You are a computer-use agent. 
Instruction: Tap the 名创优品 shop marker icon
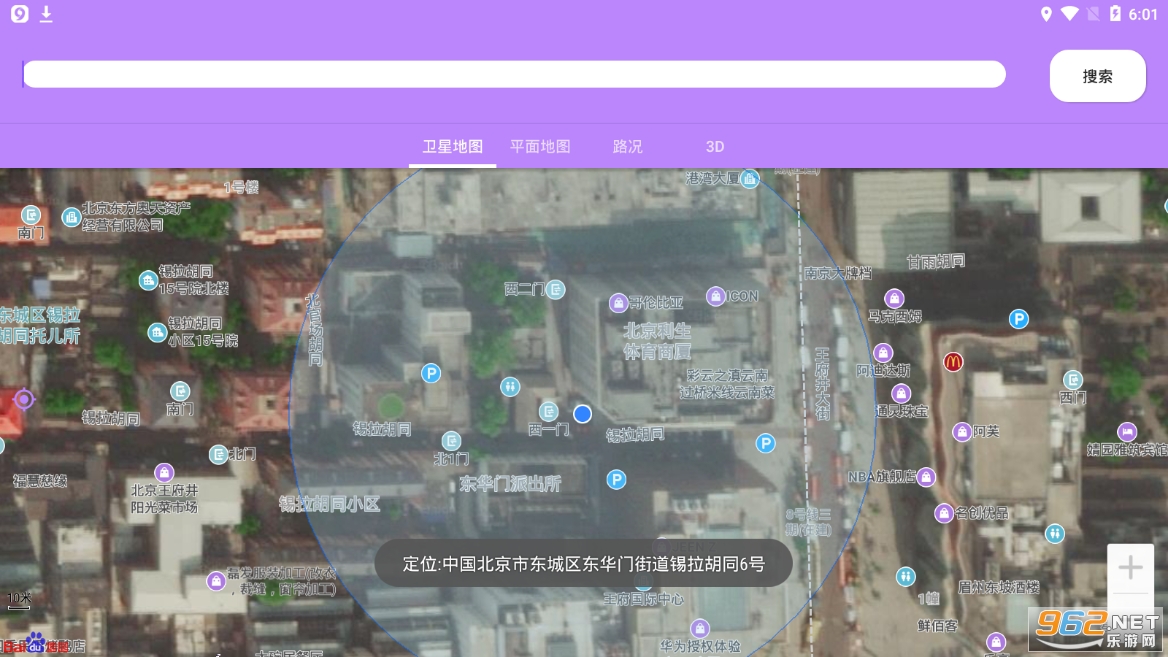[944, 514]
